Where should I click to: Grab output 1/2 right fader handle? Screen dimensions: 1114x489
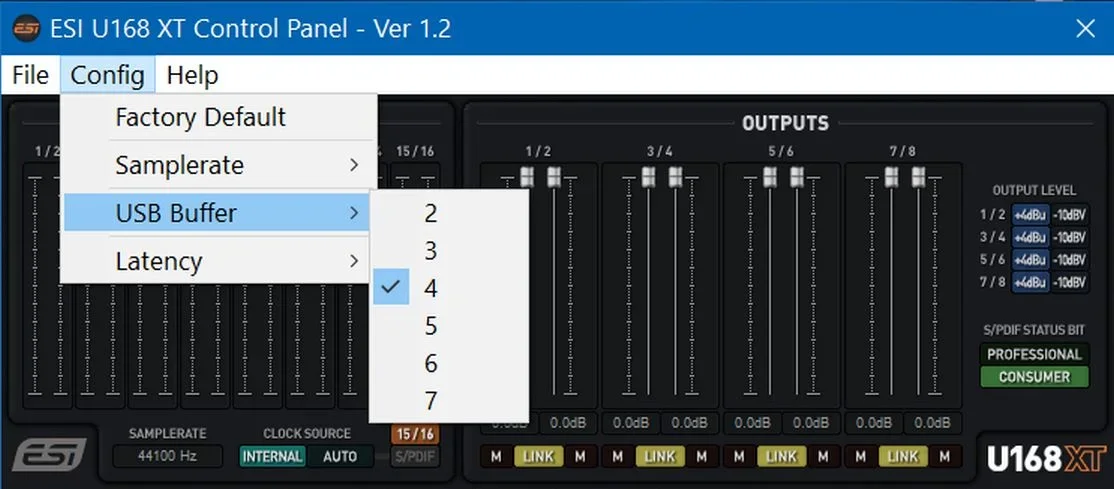554,177
